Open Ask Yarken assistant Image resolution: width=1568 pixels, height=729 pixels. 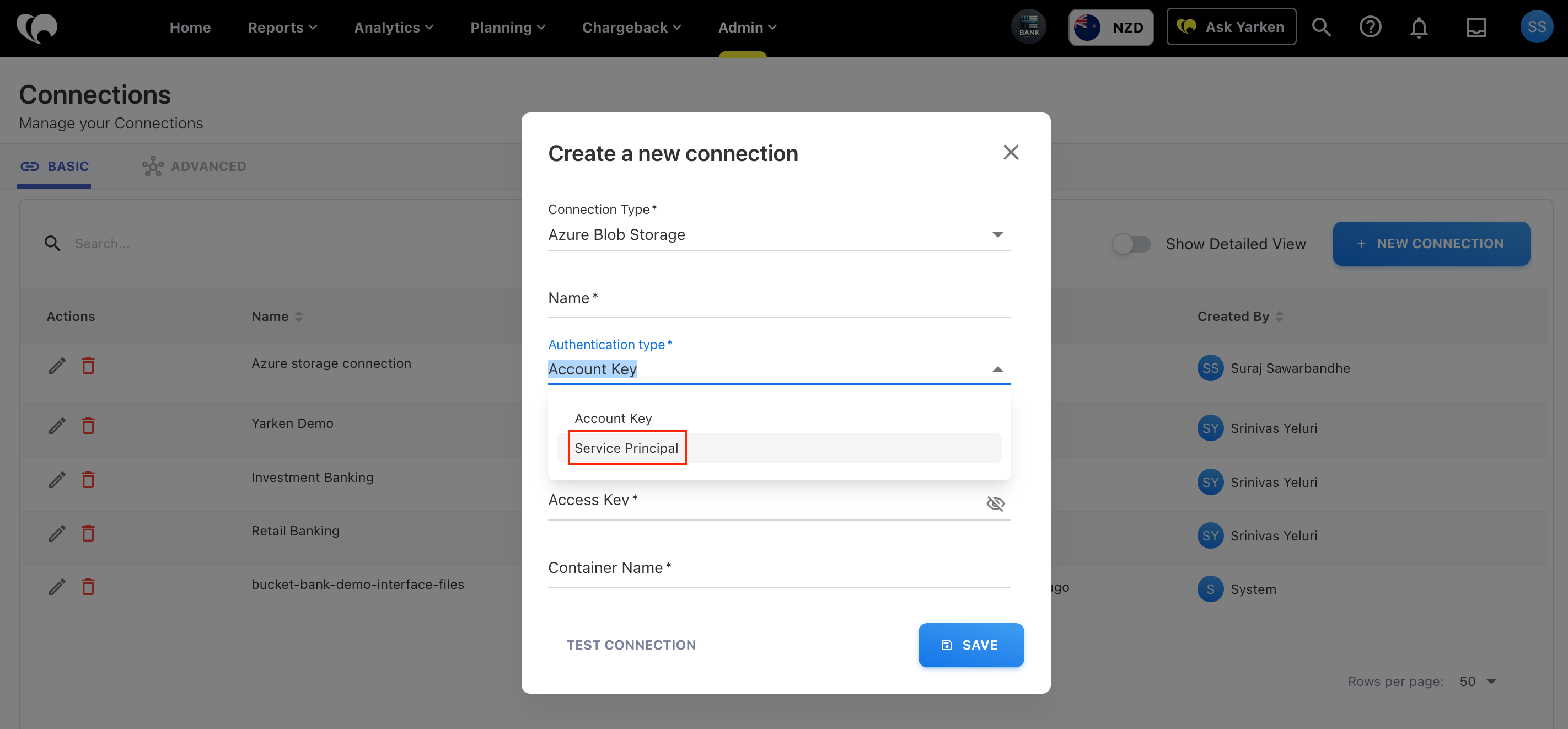point(1231,27)
